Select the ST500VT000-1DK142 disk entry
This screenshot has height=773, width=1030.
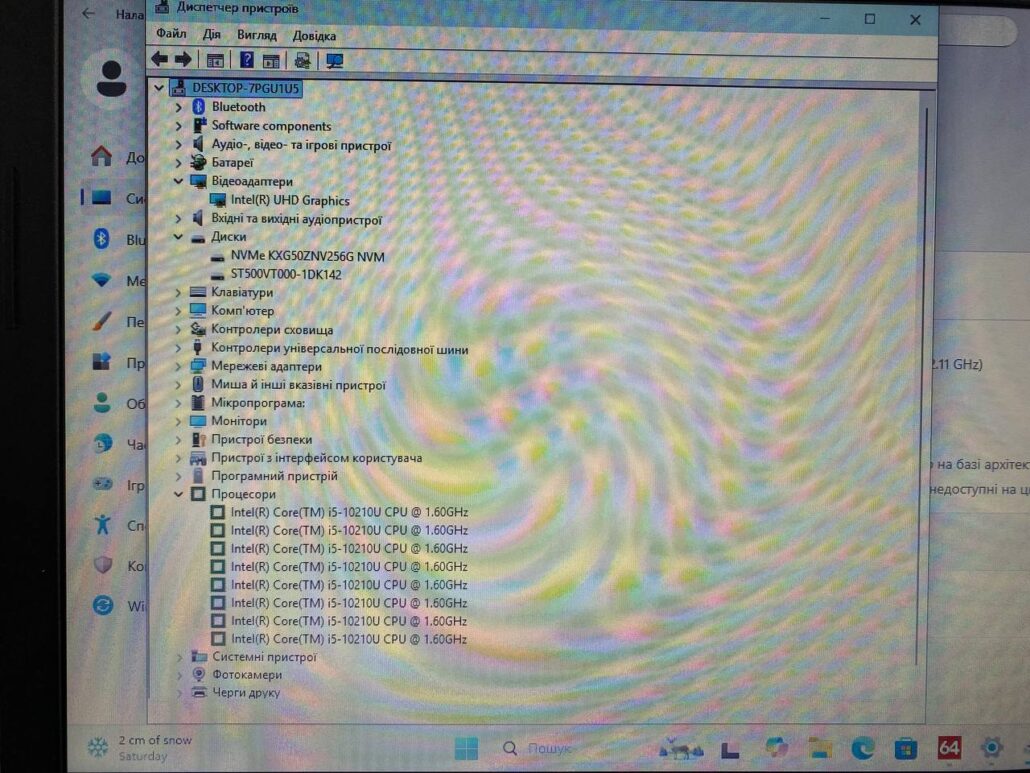(286, 273)
